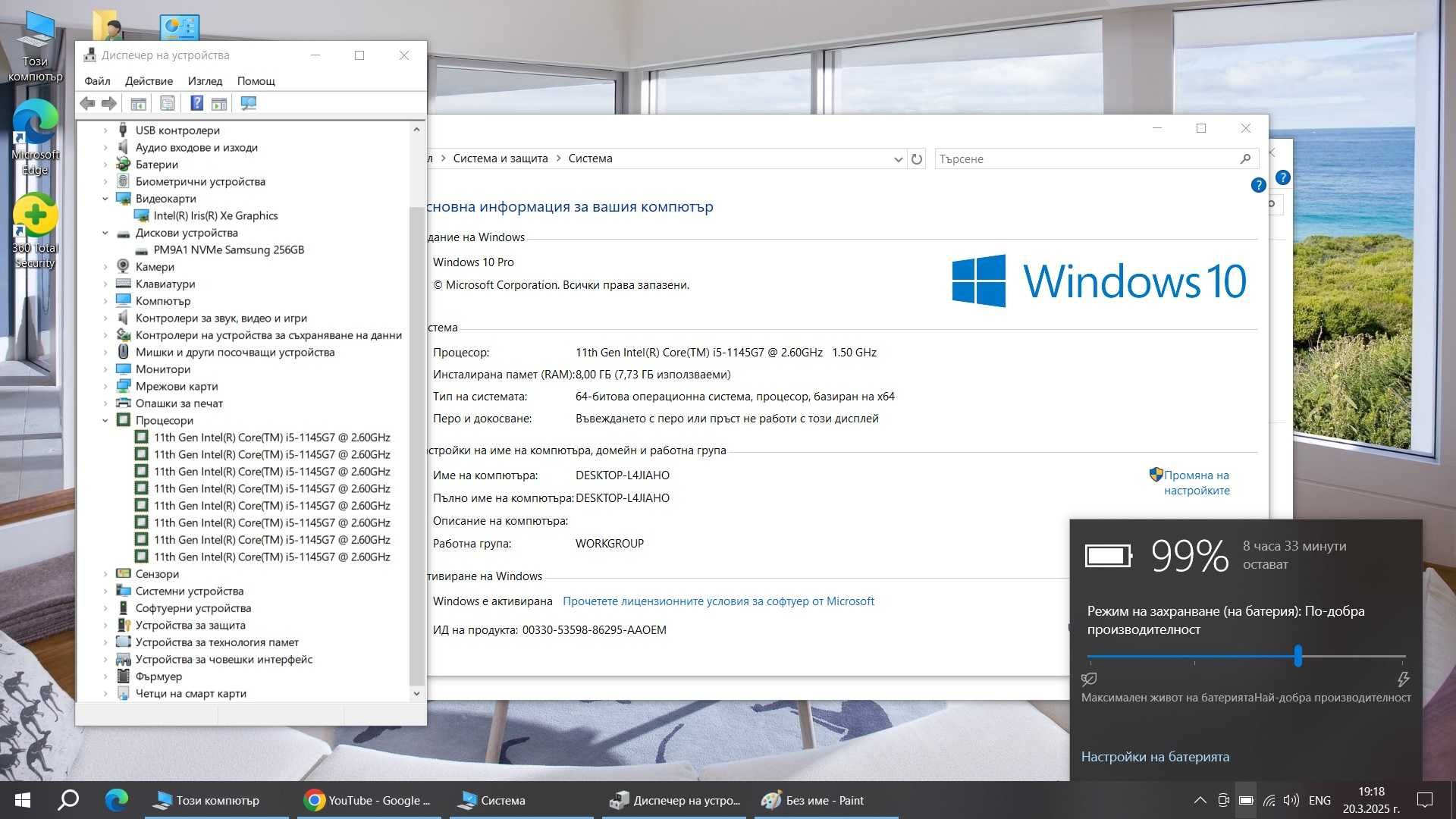Switch to Система taskbar button
The image size is (1456, 819).
tap(521, 800)
